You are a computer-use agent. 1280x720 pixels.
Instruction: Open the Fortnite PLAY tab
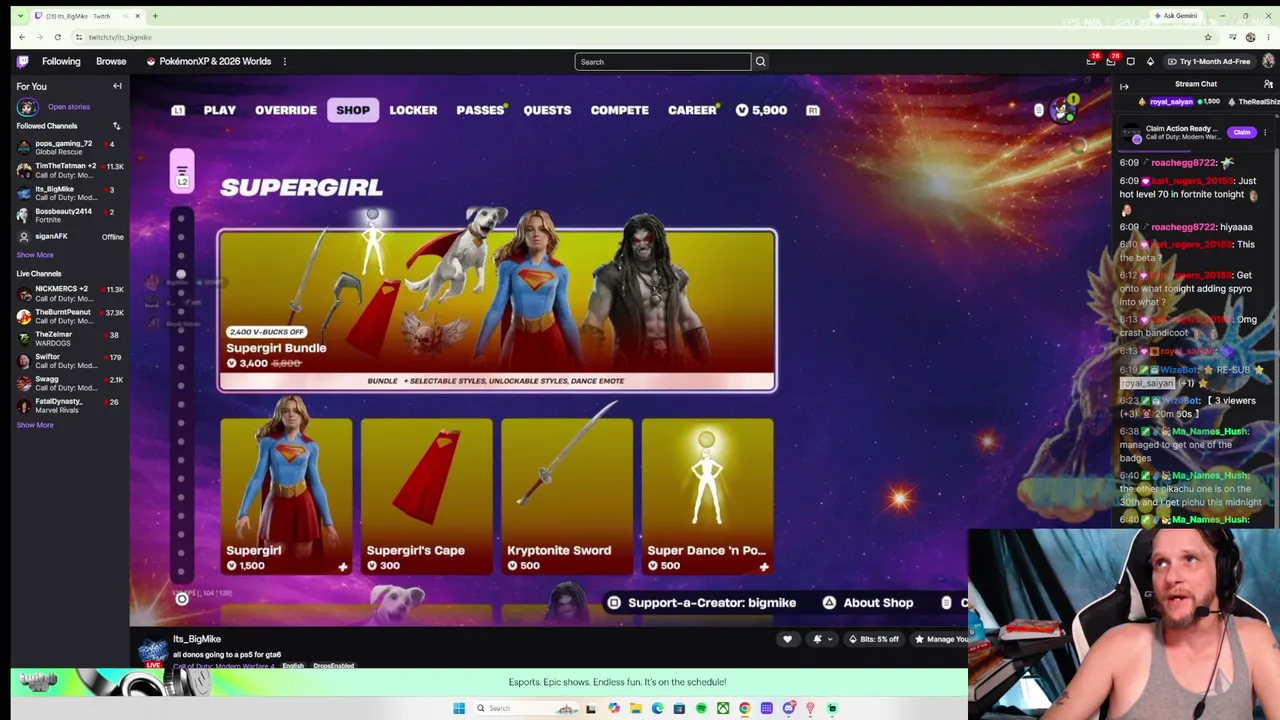tap(220, 110)
